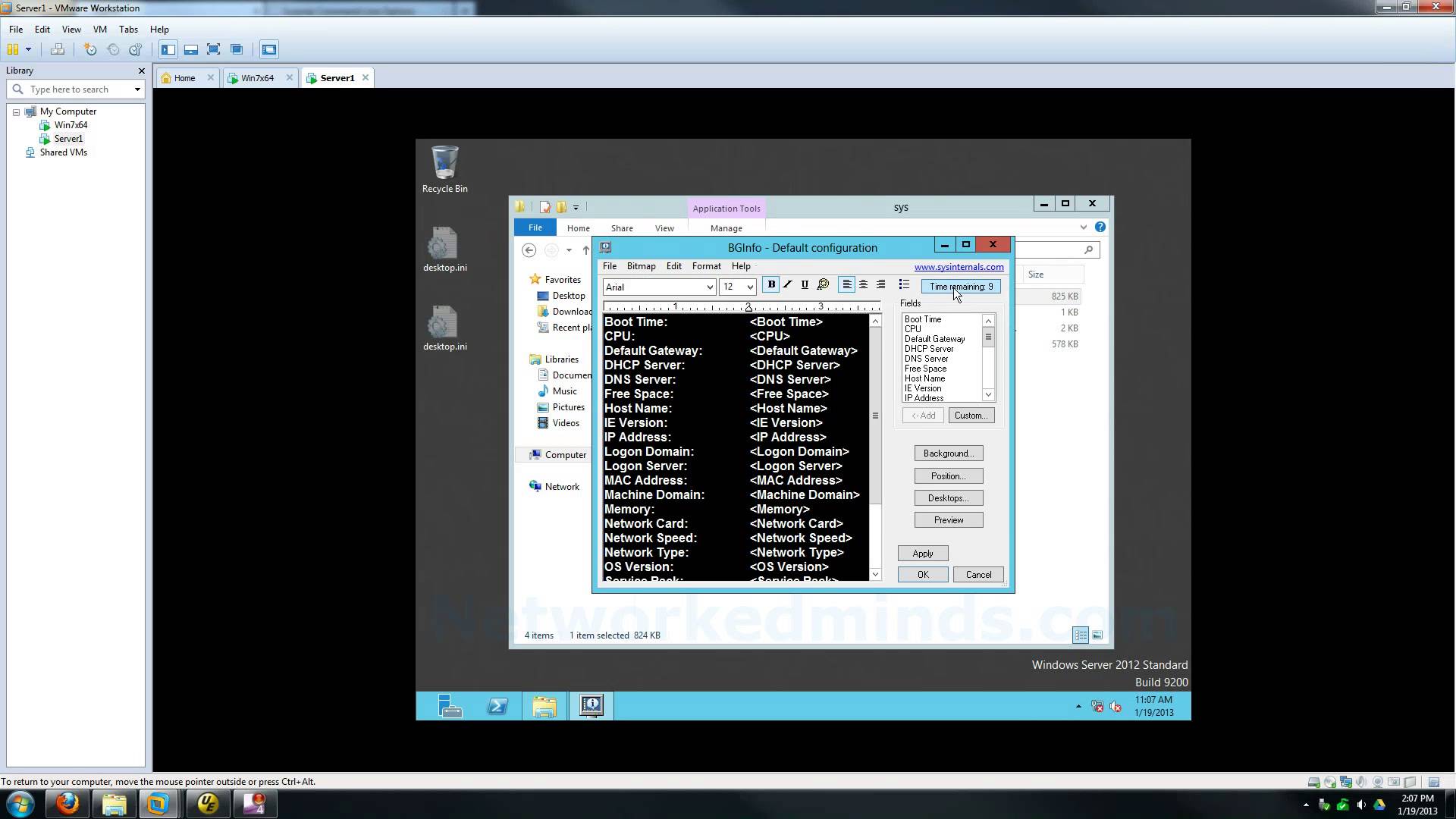Click the BGInfo title bar icon
The width and height of the screenshot is (1456, 819).
606,247
